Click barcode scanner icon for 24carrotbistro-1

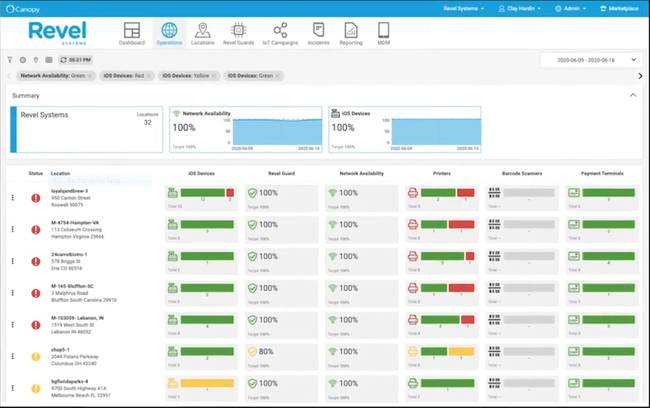point(494,256)
